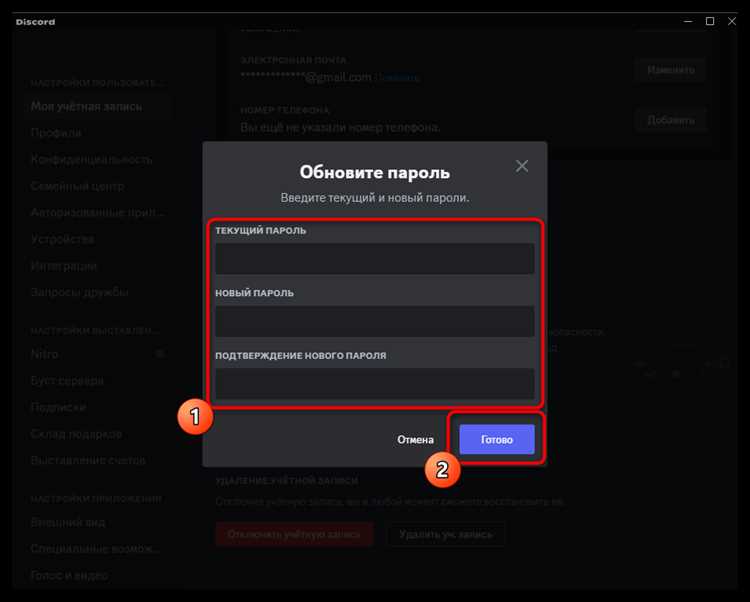Focus the Новый пароль field

click(x=375, y=321)
